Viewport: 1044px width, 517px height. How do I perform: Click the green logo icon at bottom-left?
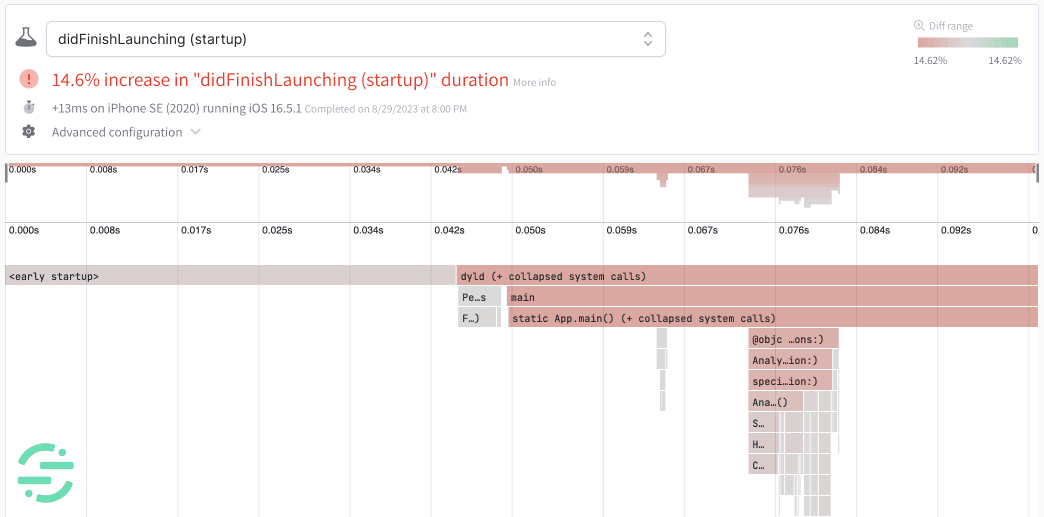[46, 473]
